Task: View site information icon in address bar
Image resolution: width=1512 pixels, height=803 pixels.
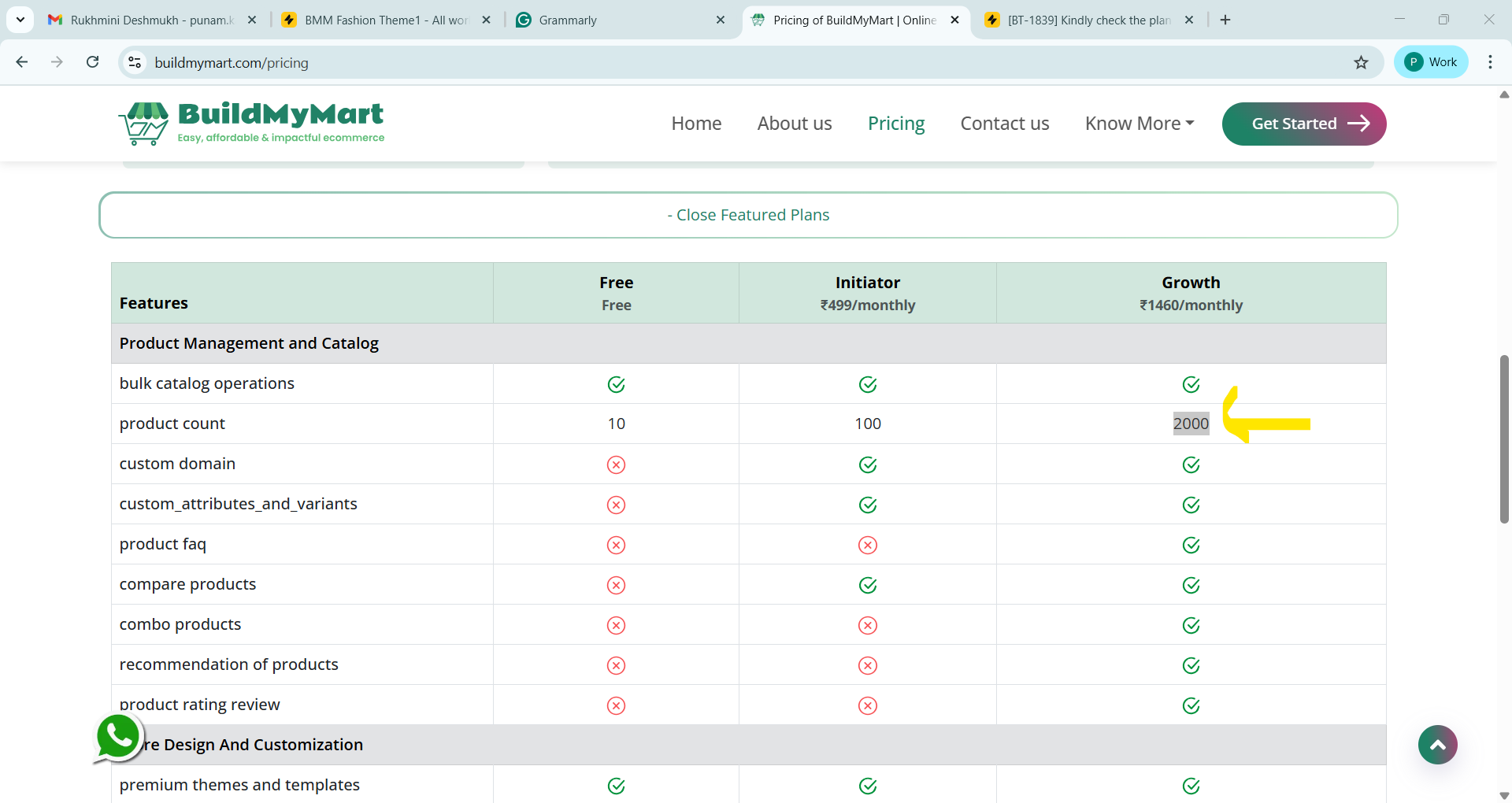Action: 135,62
